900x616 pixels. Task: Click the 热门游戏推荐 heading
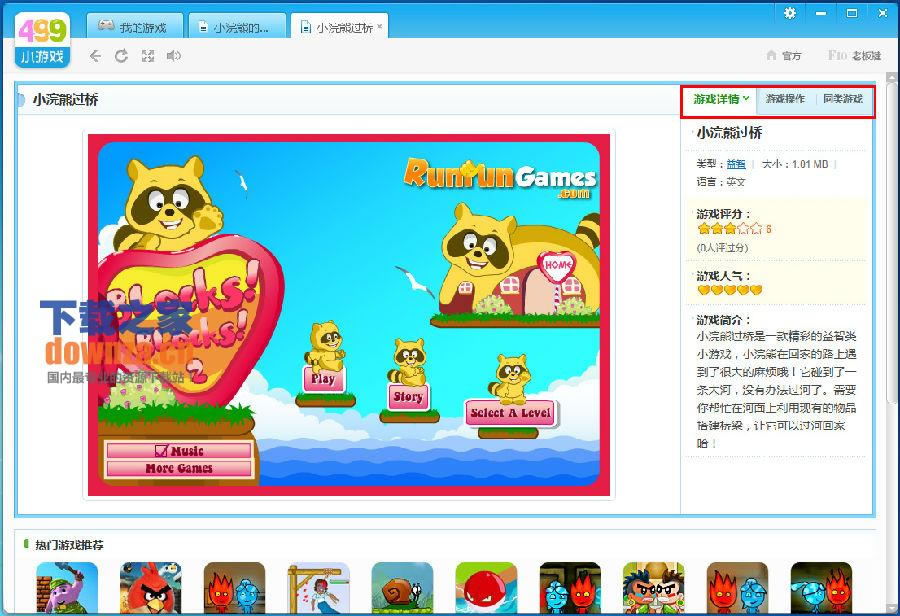click(69, 545)
